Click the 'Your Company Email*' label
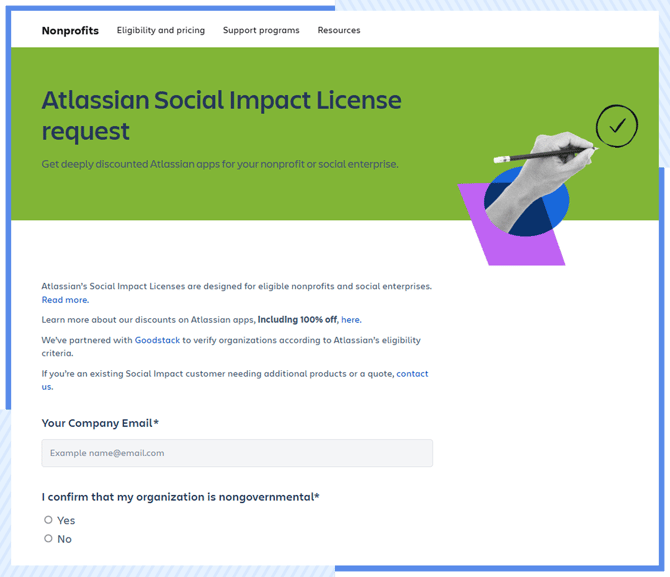This screenshot has height=577, width=670. [x=100, y=423]
